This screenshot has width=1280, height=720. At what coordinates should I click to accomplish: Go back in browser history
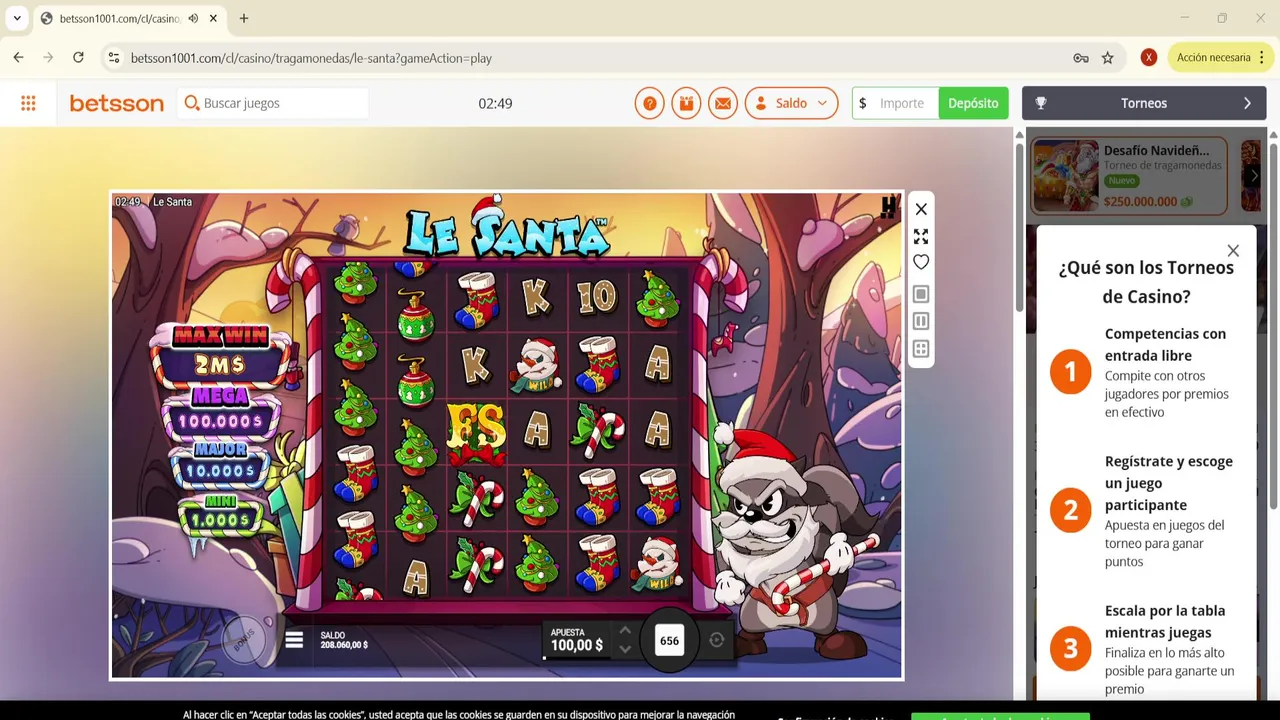click(18, 58)
